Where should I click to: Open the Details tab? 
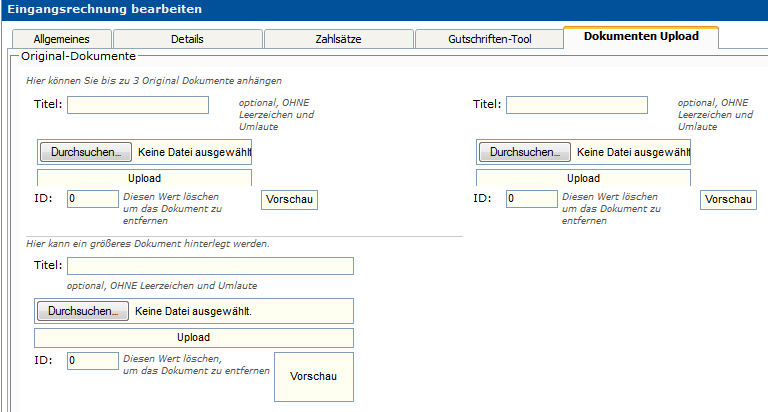tap(186, 39)
